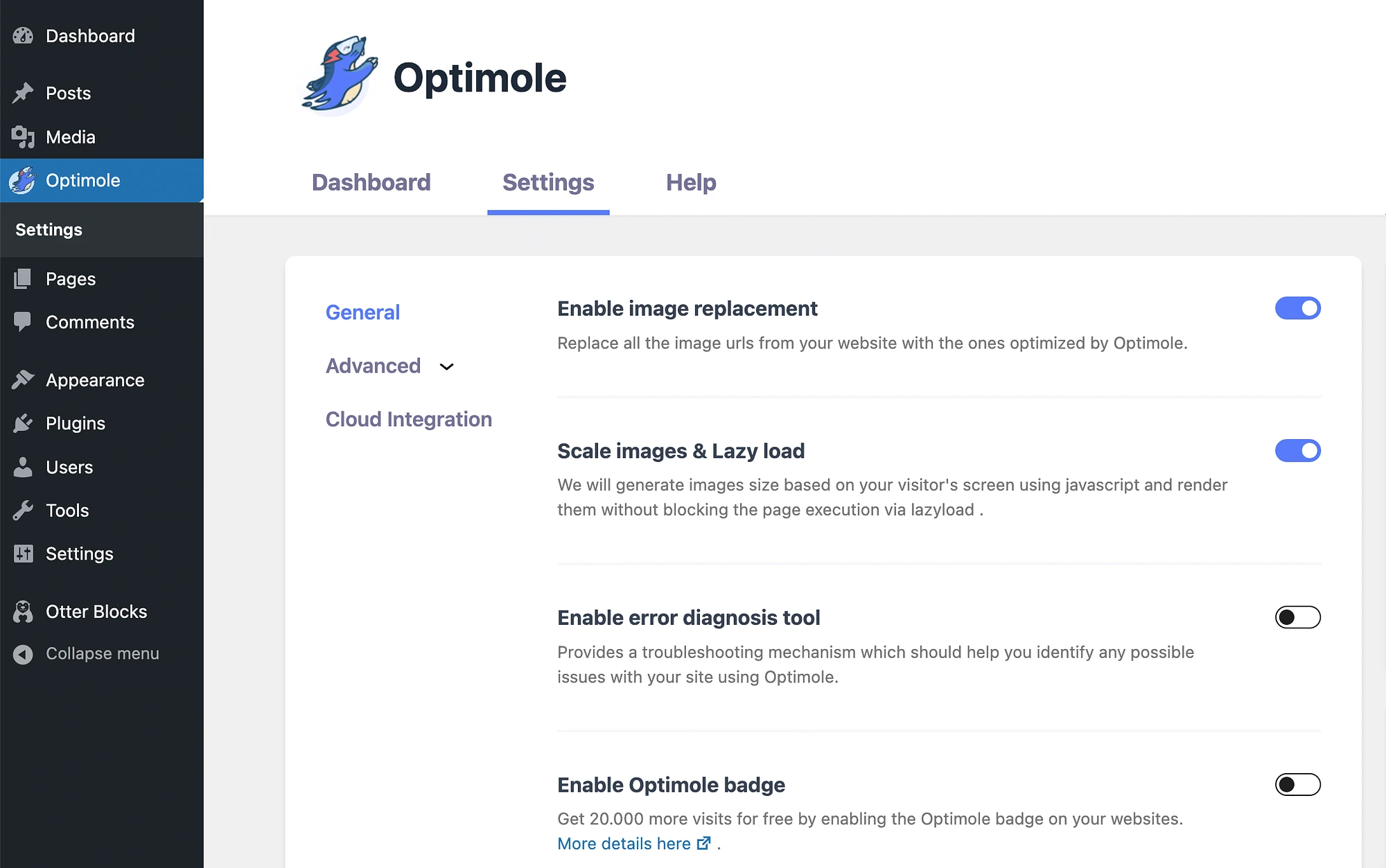Screen dimensions: 1386x868
Task: Enable the error diagnosis tool toggle
Action: 1298,617
